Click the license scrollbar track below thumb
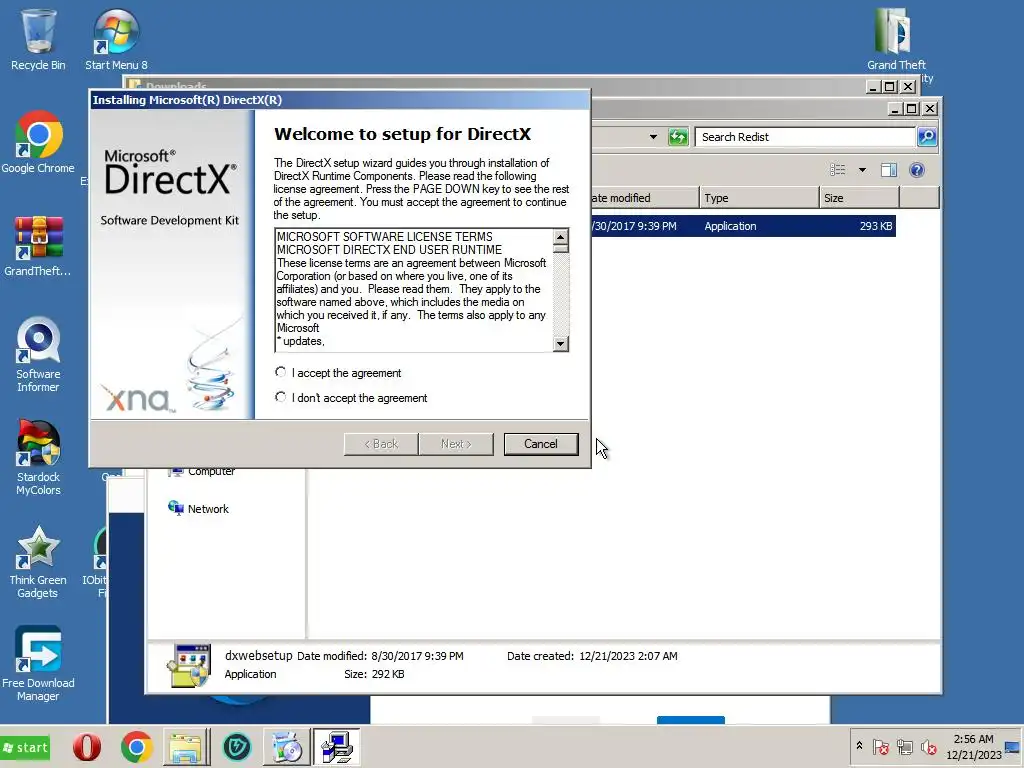 click(560, 294)
